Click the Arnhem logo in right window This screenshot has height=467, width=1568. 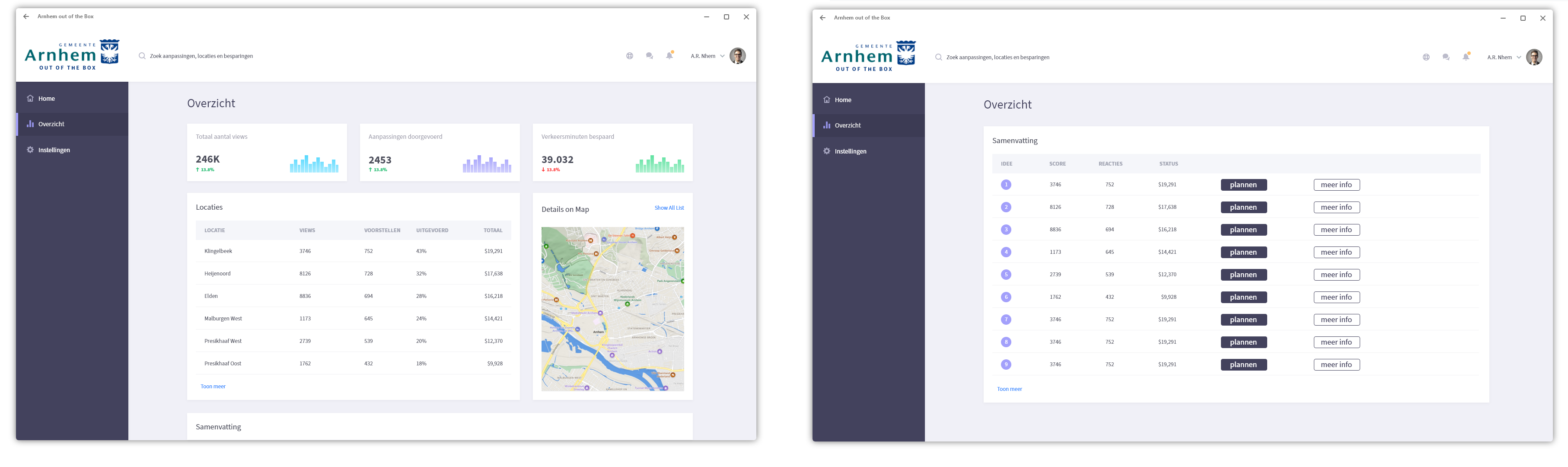click(868, 56)
